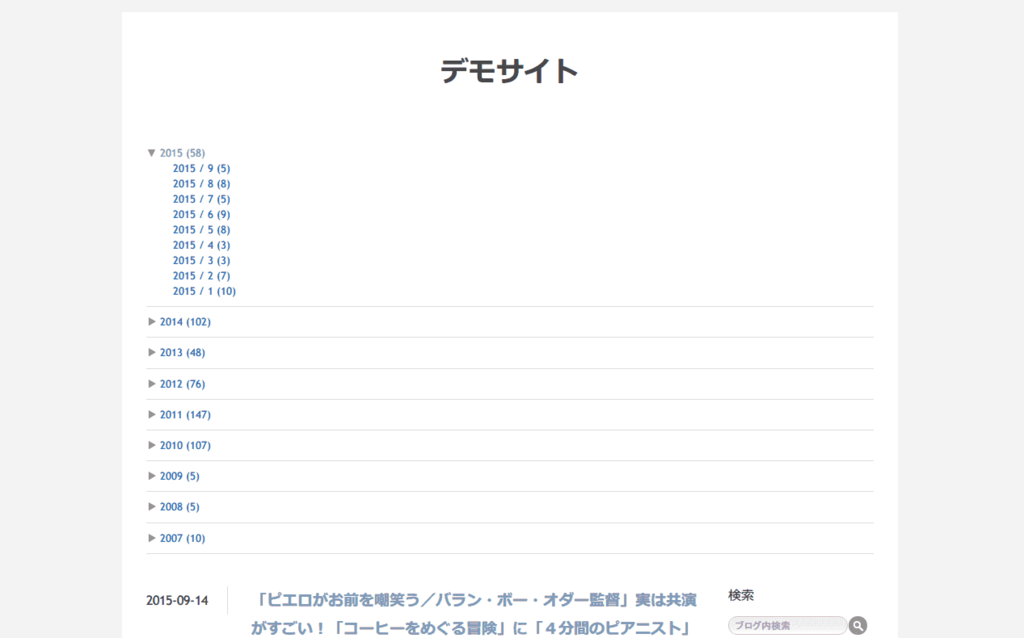Click the 2015-09-14 post date

click(177, 601)
